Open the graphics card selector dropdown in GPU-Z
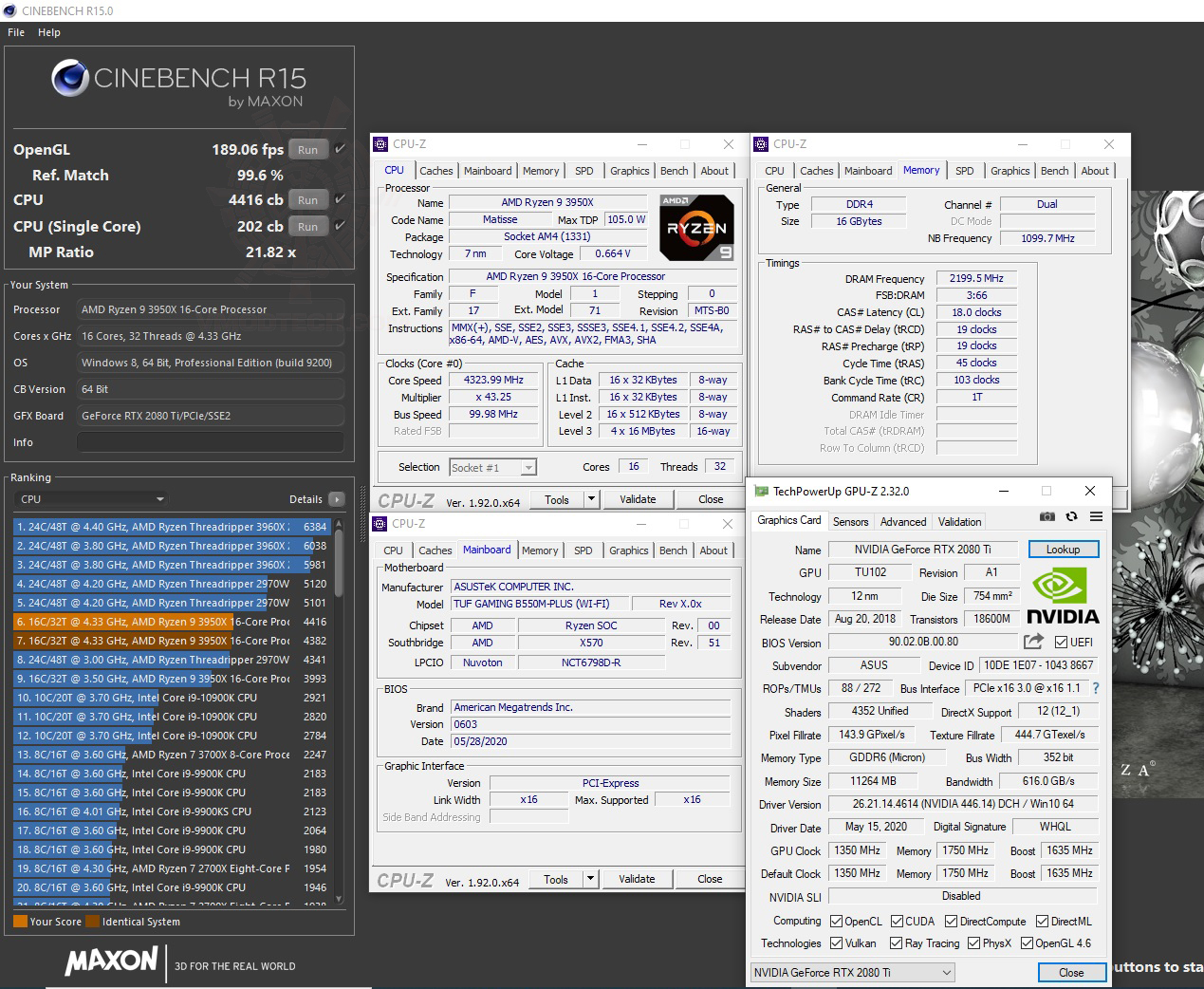Screen dimensions: 1204x989 click(944, 972)
